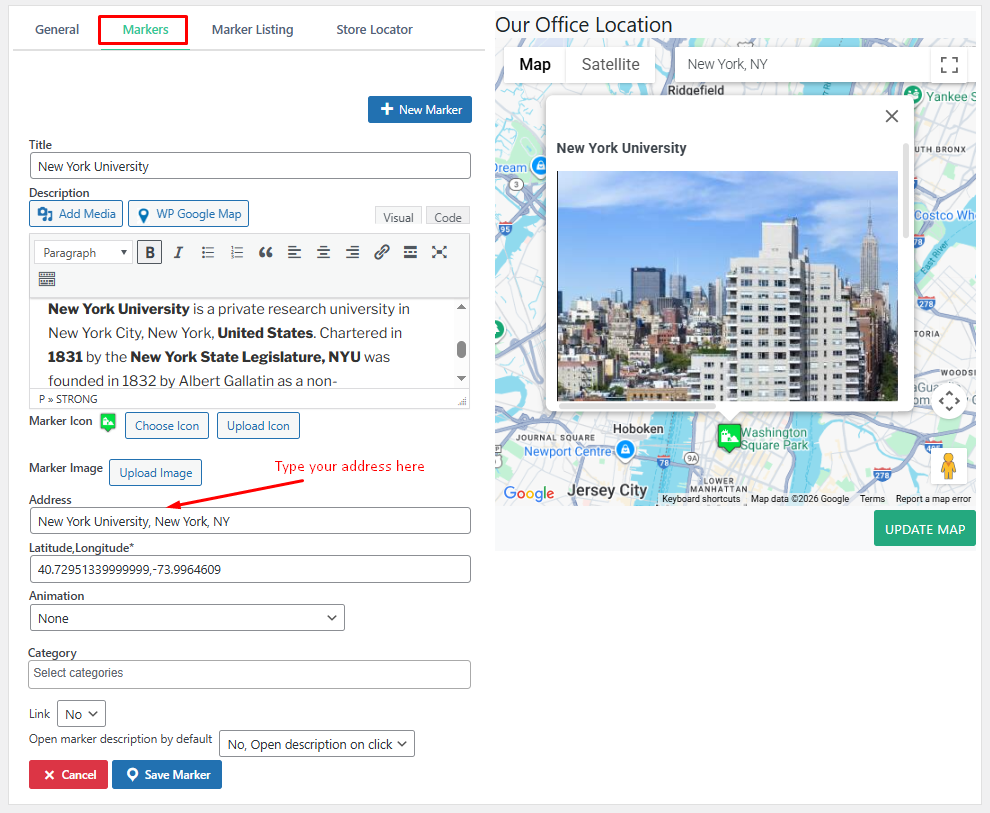The image size is (990, 813).
Task: Select the Street View pegman icon
Action: 948,466
